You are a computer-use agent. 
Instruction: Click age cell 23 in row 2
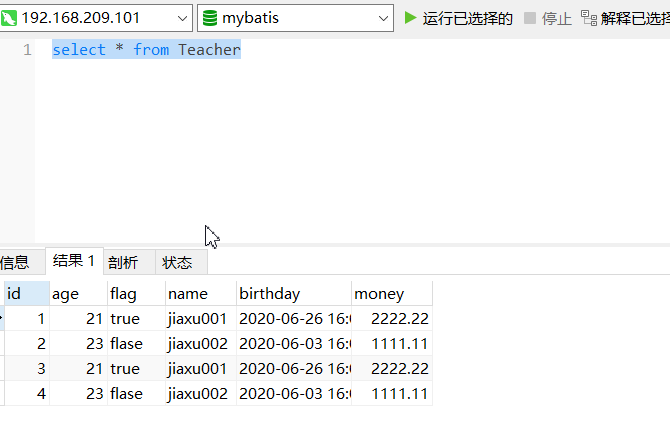point(79,343)
